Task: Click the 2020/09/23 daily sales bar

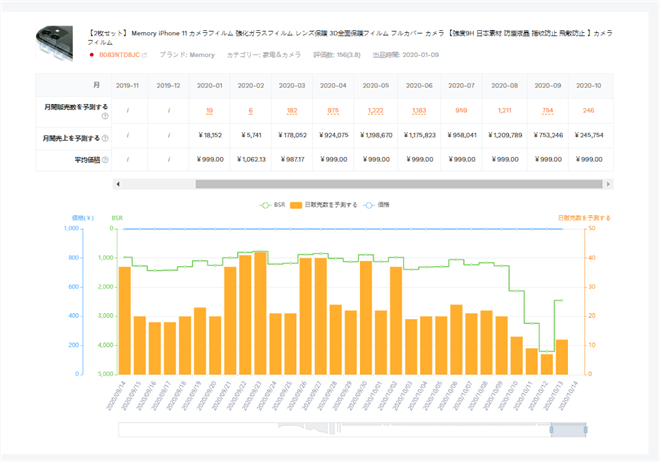Action: click(260, 312)
